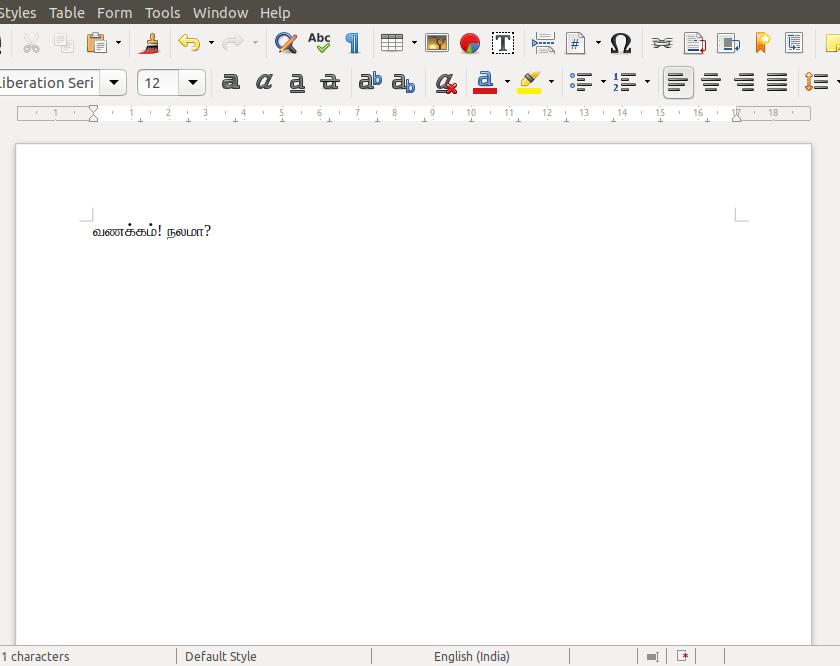Click the Clear Direct Formatting icon
The width and height of the screenshot is (840, 666).
pyautogui.click(x=446, y=83)
